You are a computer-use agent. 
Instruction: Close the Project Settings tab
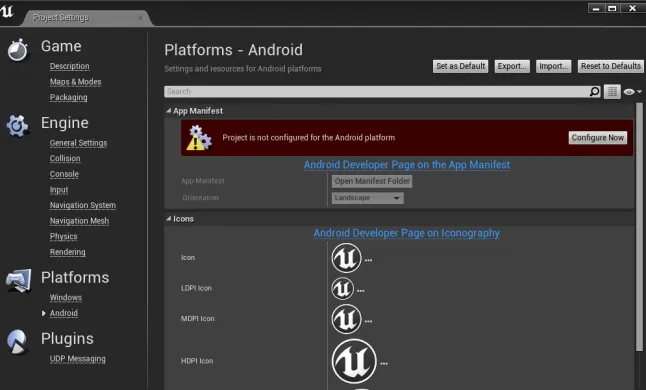[x=140, y=18]
